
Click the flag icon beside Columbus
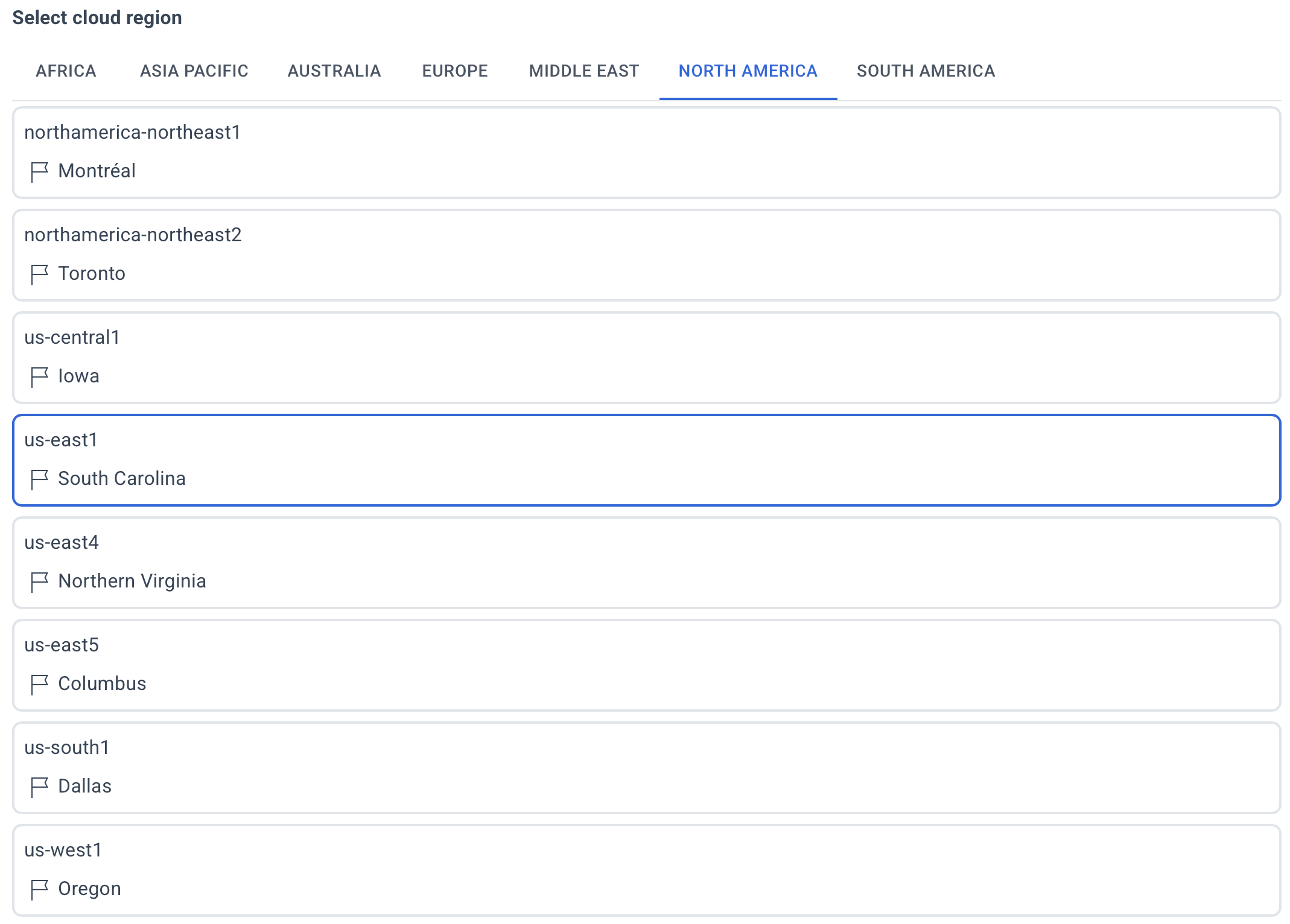pos(39,685)
